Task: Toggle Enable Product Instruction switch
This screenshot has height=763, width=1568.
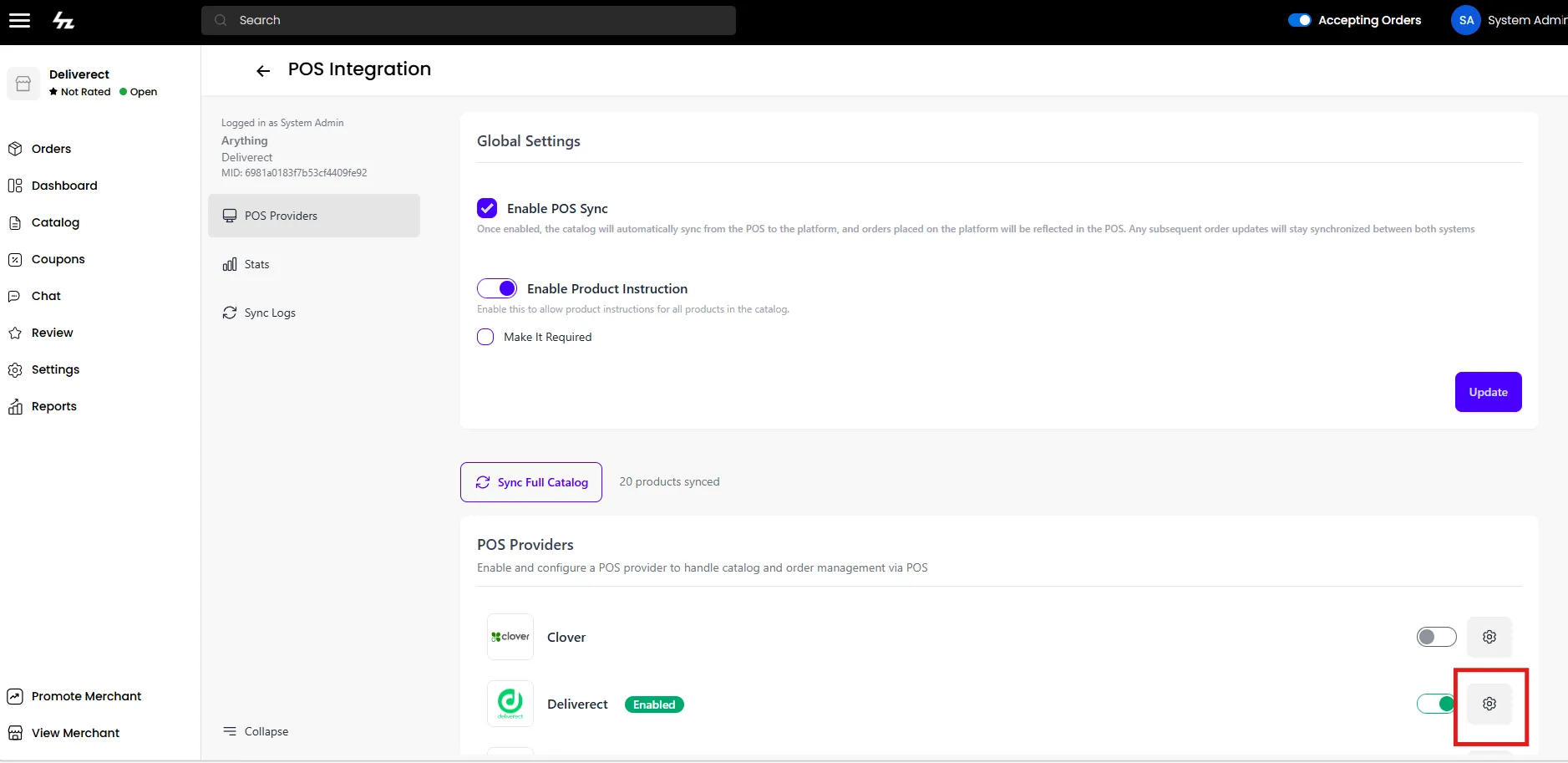Action: (497, 288)
